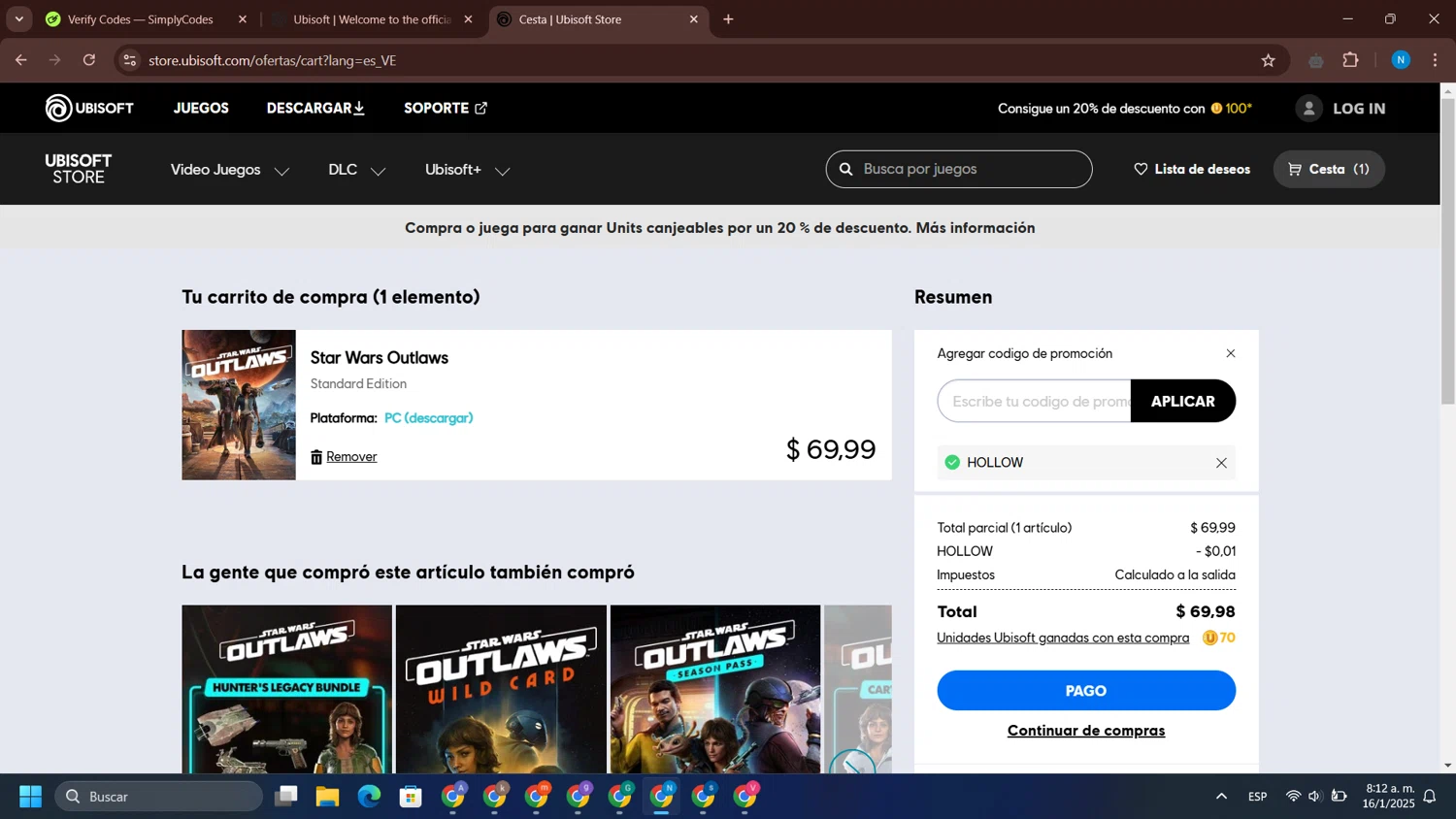Switch to Ubisoft Welcome tab
This screenshot has height=819, width=1456.
(372, 19)
